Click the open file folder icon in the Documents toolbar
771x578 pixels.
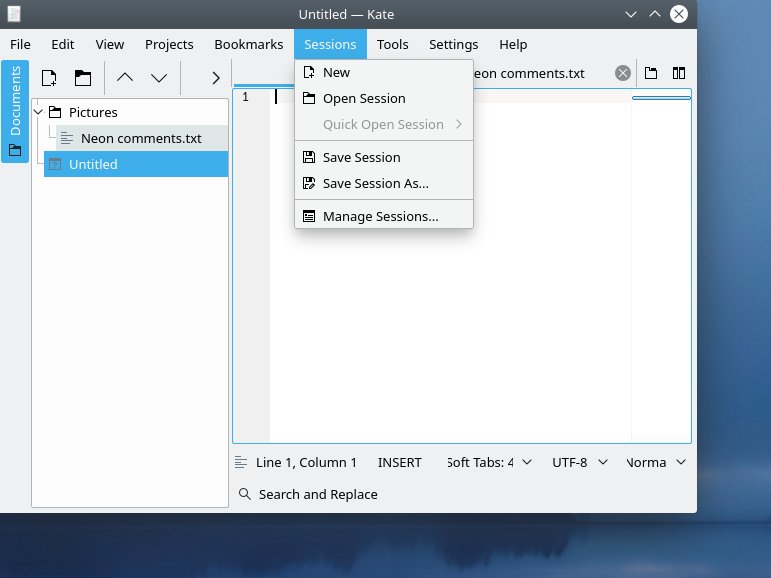coord(83,78)
